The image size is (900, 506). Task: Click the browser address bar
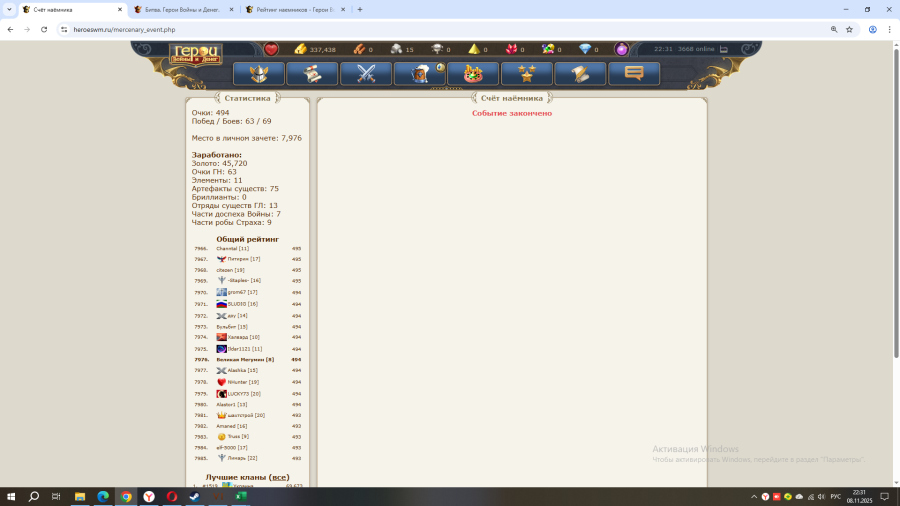tap(400, 29)
